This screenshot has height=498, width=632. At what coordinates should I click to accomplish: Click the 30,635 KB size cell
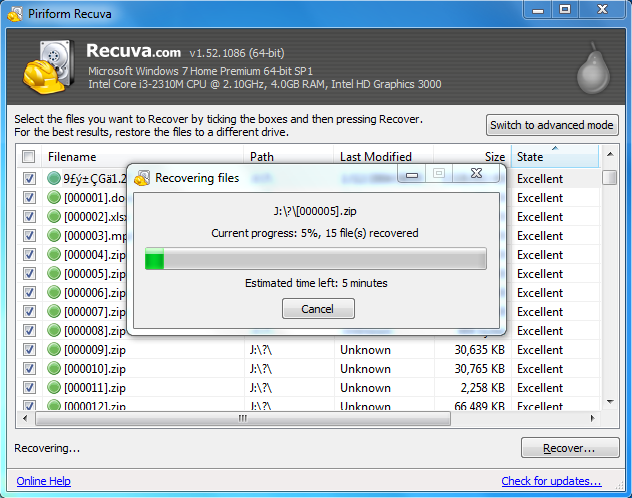pyautogui.click(x=480, y=350)
